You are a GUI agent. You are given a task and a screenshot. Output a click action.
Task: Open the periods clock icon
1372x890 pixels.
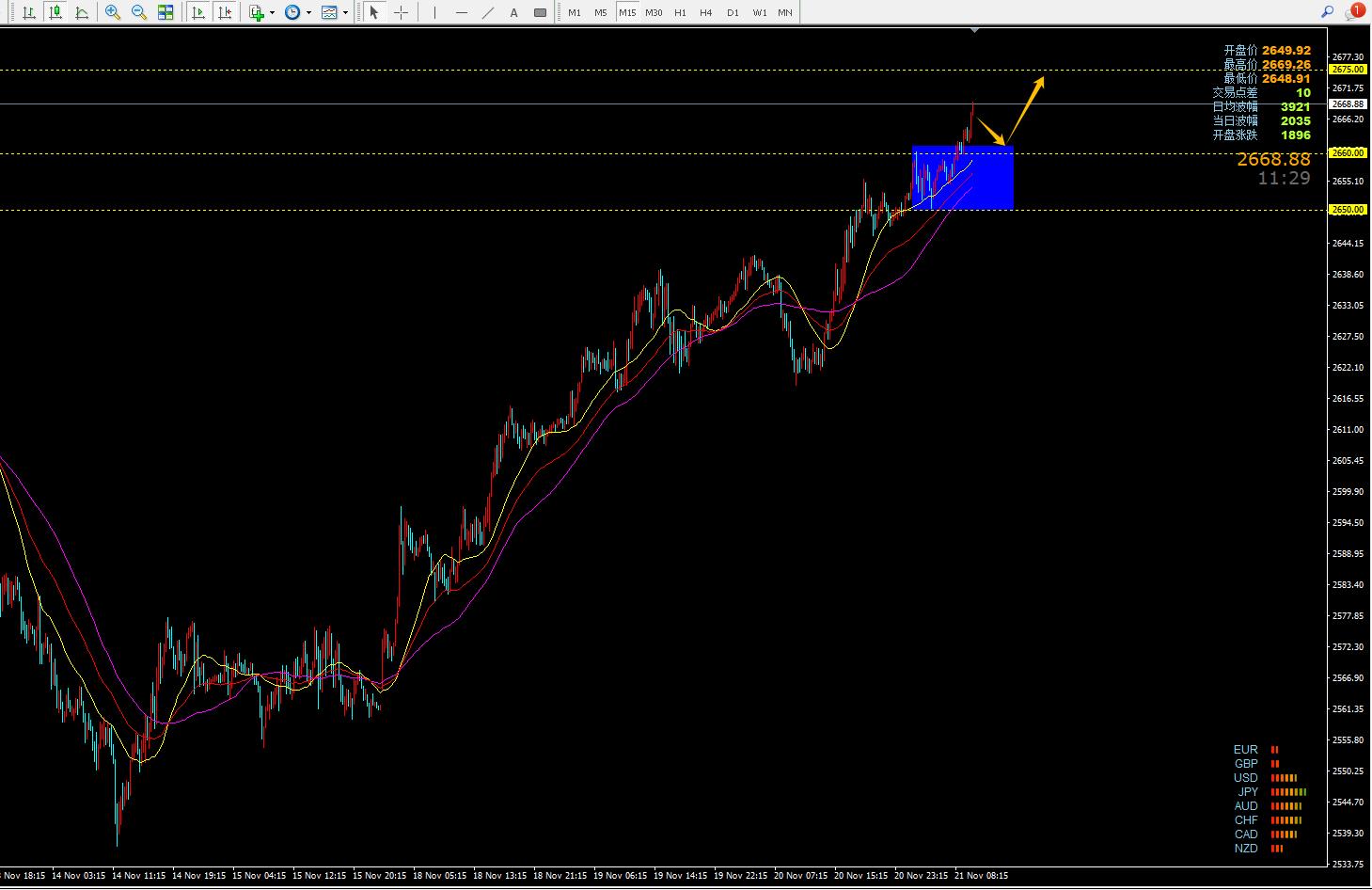coord(292,12)
